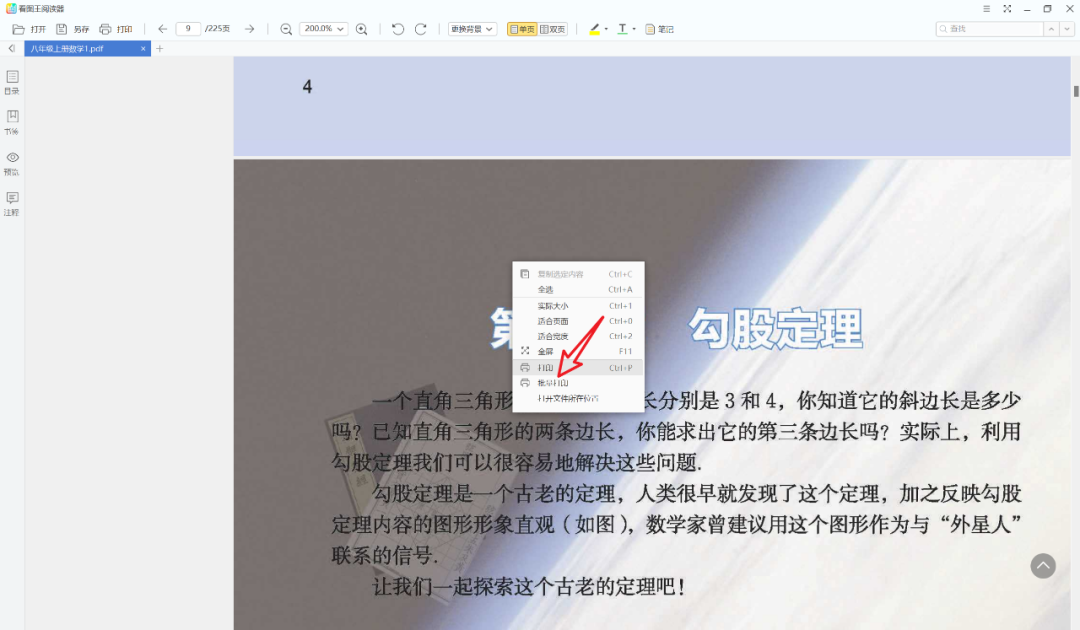The height and width of the screenshot is (630, 1080).
Task: Open the bookmark sidebar panel
Action: (x=12, y=122)
